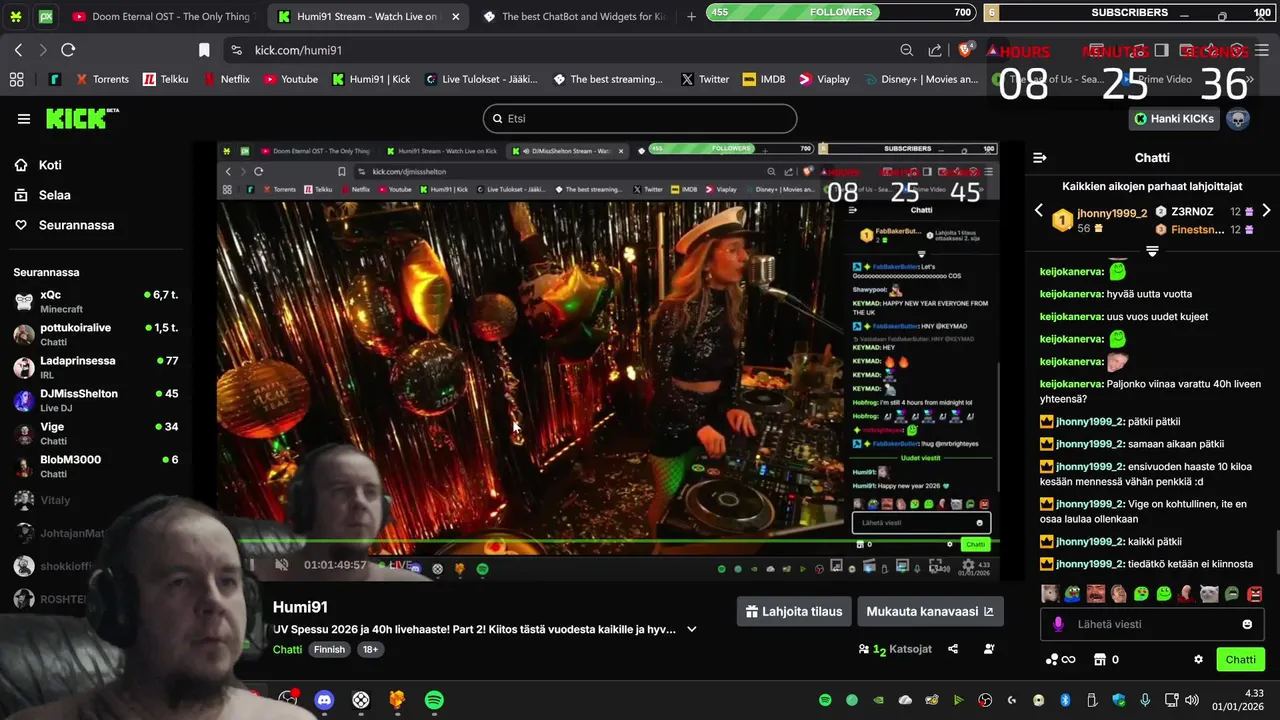Click the Katsojat viewer count

coord(895,649)
